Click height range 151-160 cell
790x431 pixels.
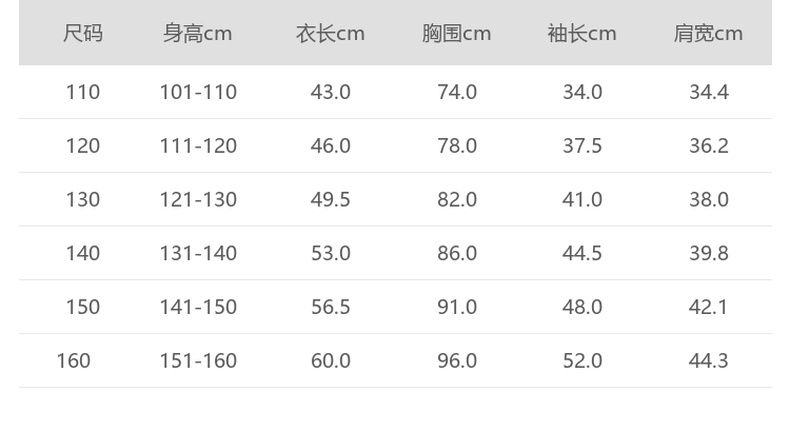(198, 360)
